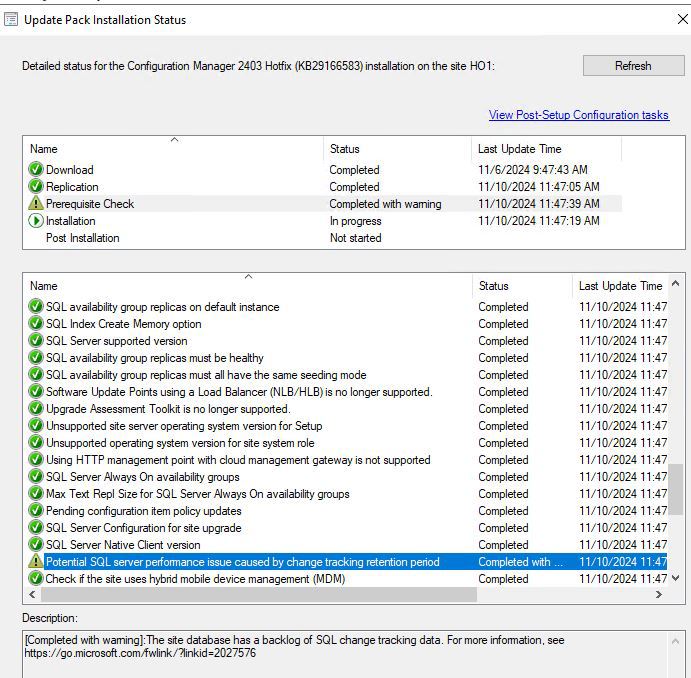The height and width of the screenshot is (678, 691).
Task: Click the dialog title bar window icon
Action: [11, 20]
